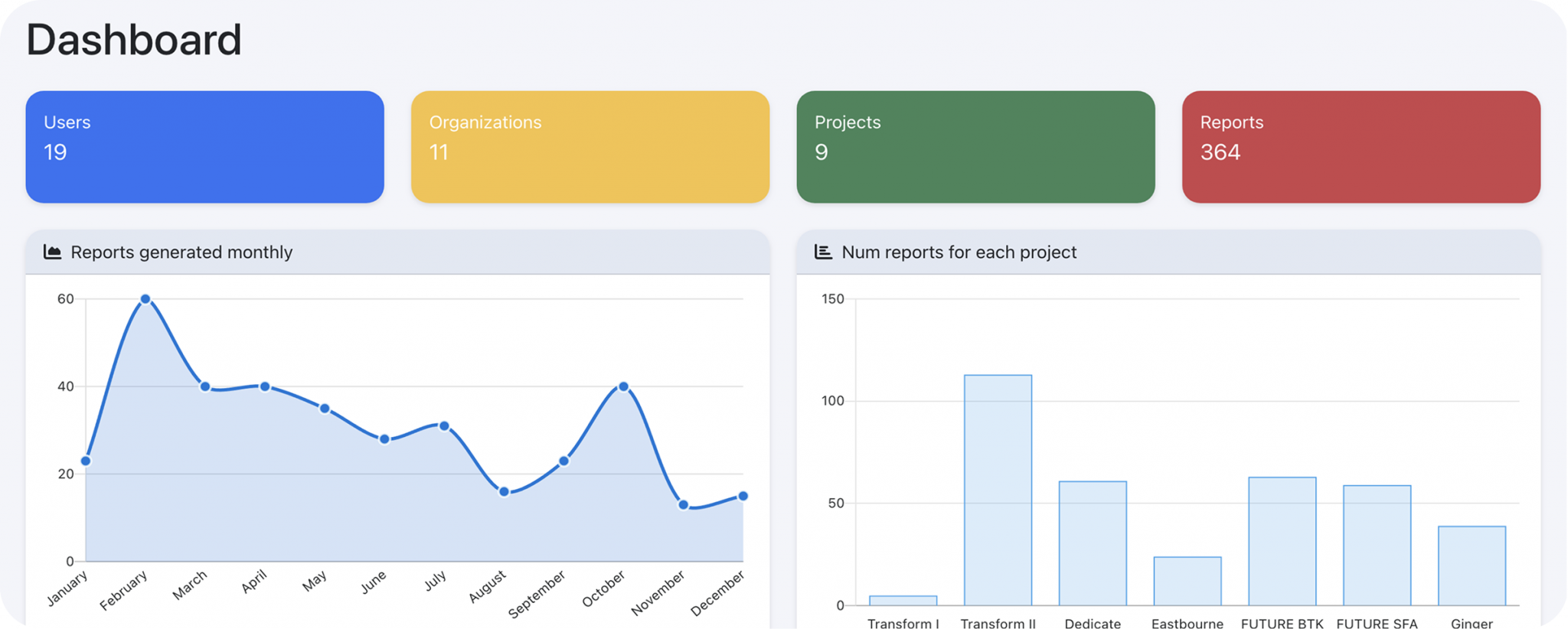Click the Dedicate bar in project chart
The image size is (1568, 629).
[1093, 543]
